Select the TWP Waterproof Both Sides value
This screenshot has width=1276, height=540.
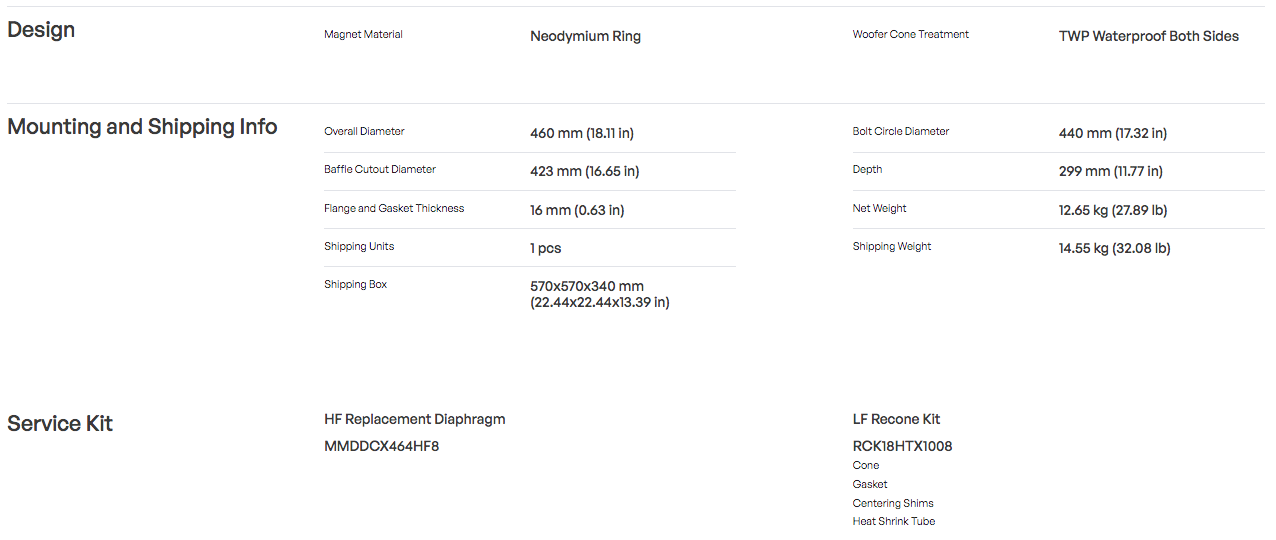tap(1149, 36)
